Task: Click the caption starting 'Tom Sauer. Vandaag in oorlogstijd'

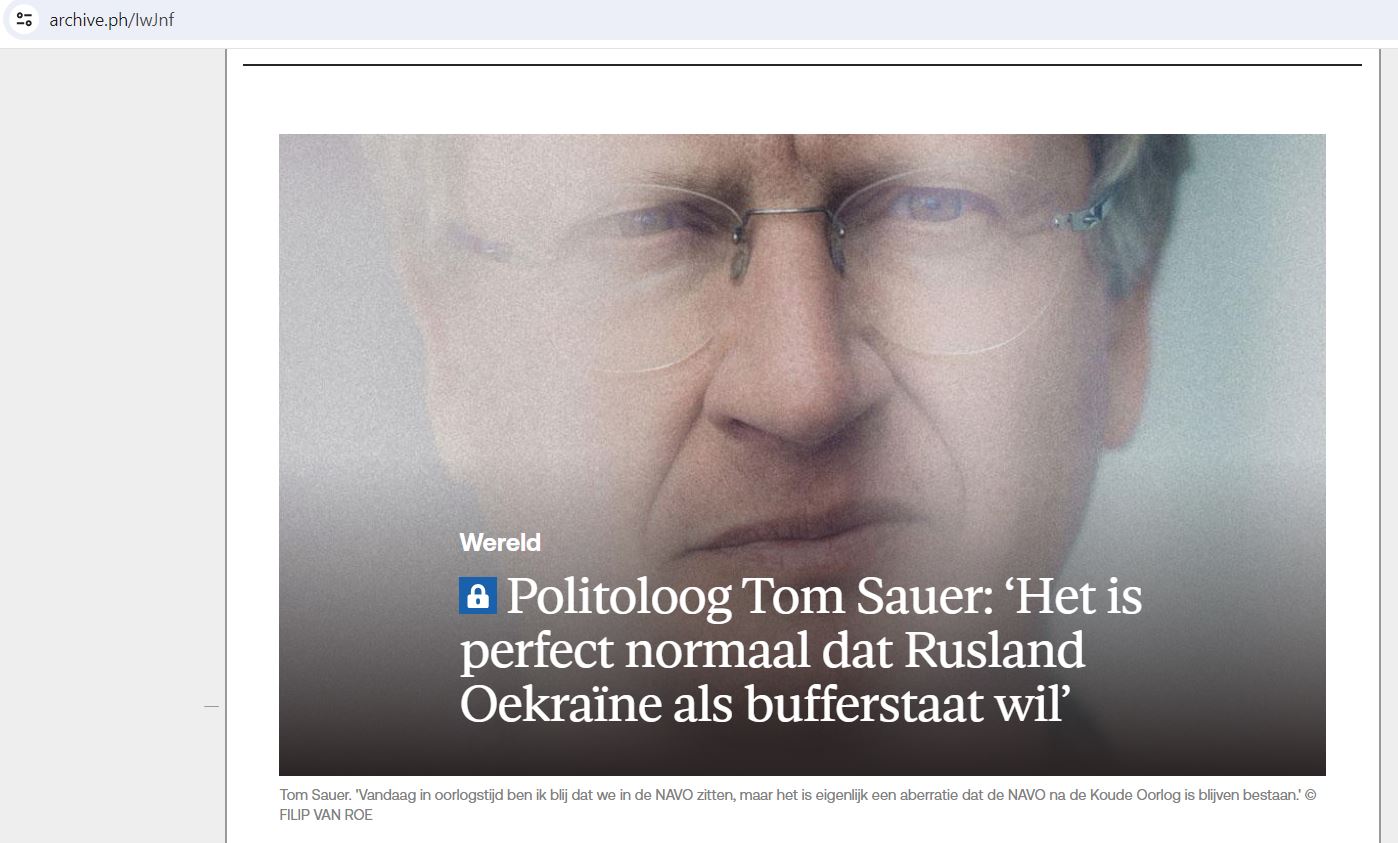Action: point(798,805)
